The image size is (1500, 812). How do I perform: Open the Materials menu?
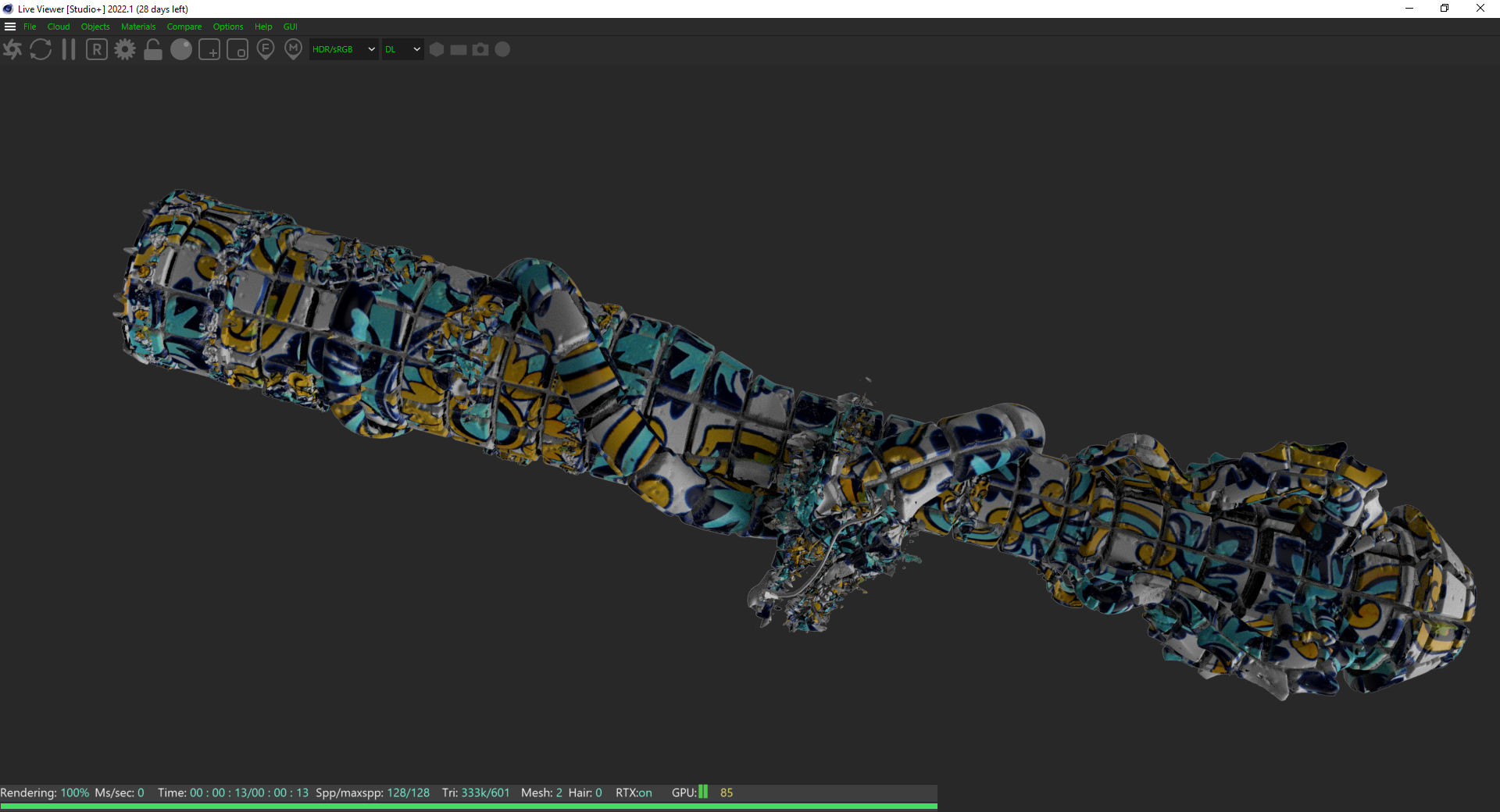(138, 27)
